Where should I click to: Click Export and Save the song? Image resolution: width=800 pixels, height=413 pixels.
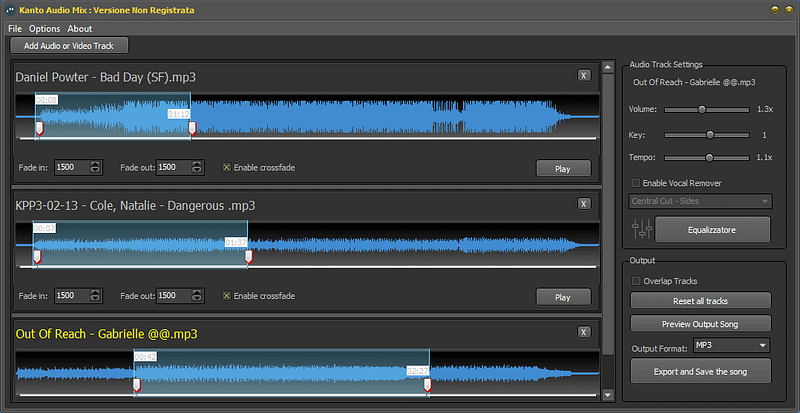coord(701,372)
